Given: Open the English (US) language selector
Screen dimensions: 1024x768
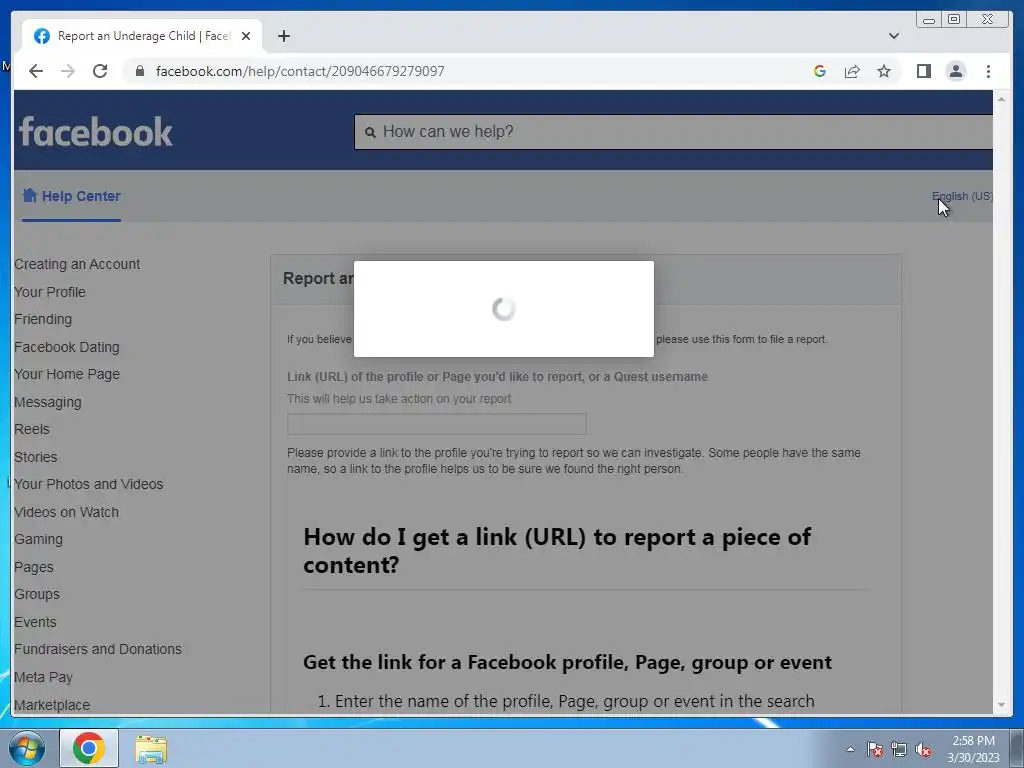Looking at the screenshot, I should click(962, 196).
